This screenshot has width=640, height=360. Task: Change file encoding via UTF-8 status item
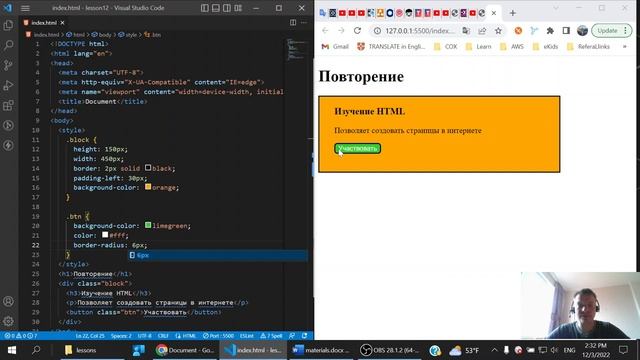click(144, 336)
